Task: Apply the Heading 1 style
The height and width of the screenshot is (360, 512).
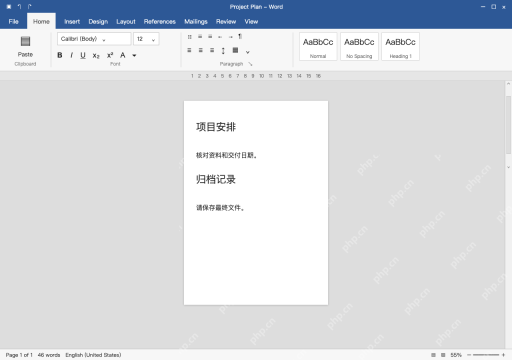Action: pyautogui.click(x=400, y=47)
